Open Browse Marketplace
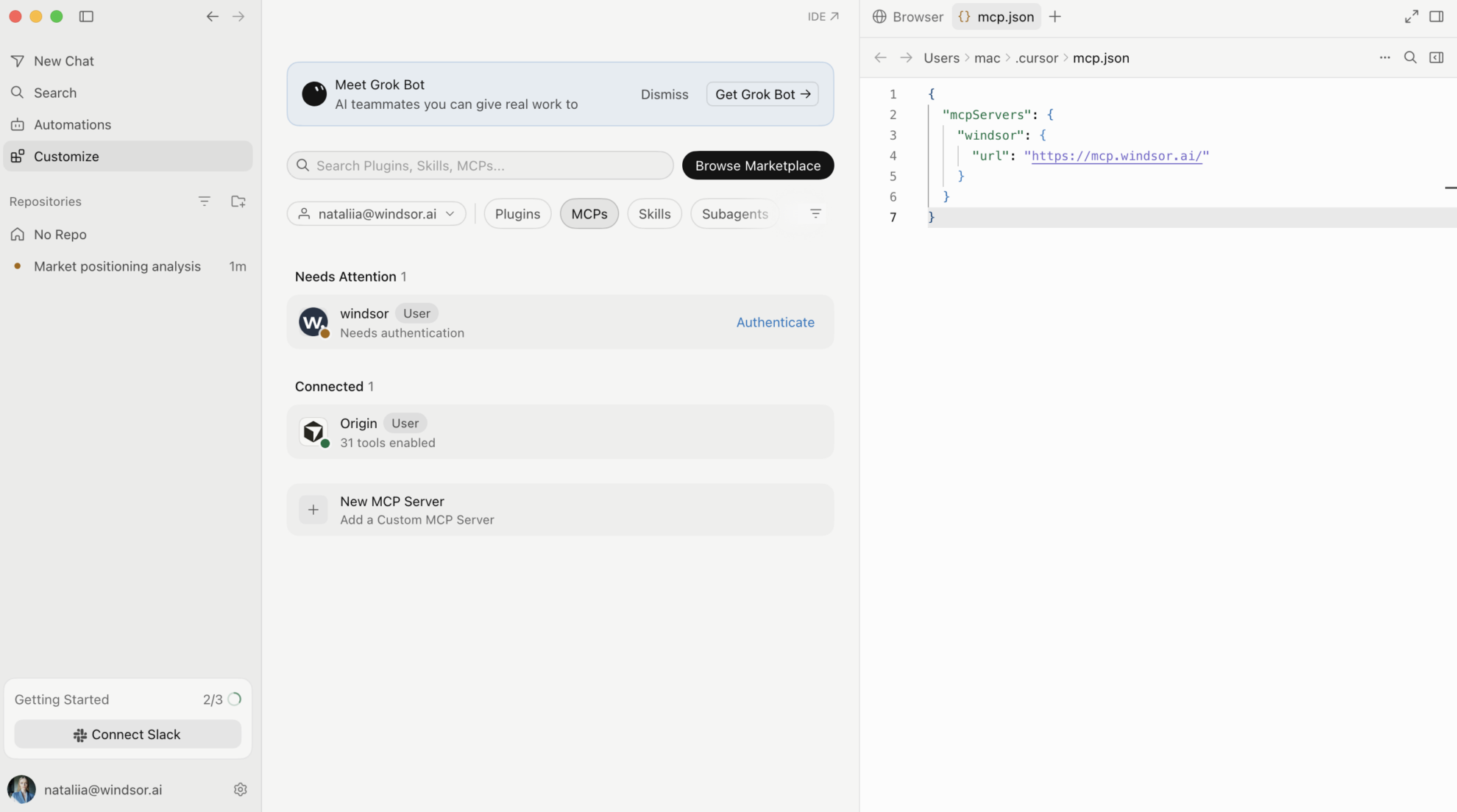The width and height of the screenshot is (1457, 812). click(758, 165)
